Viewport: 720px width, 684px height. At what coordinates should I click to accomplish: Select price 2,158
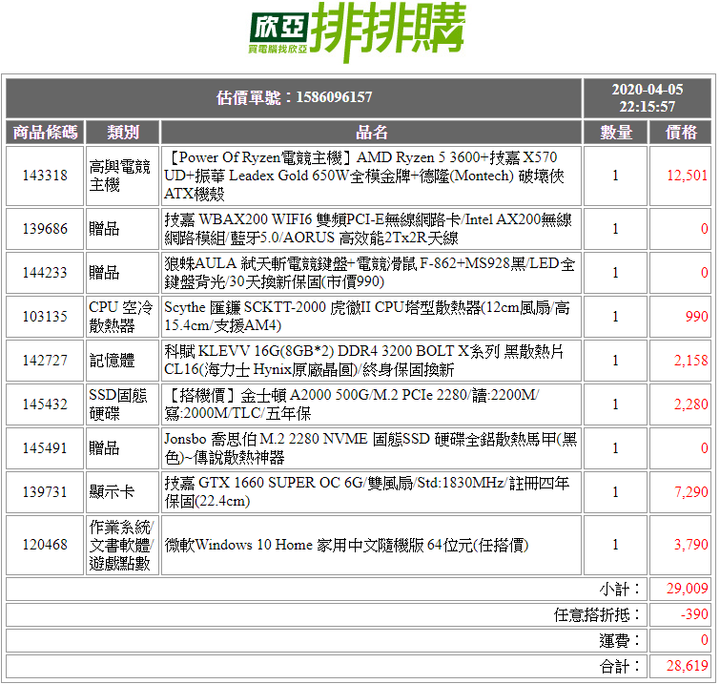(x=691, y=360)
